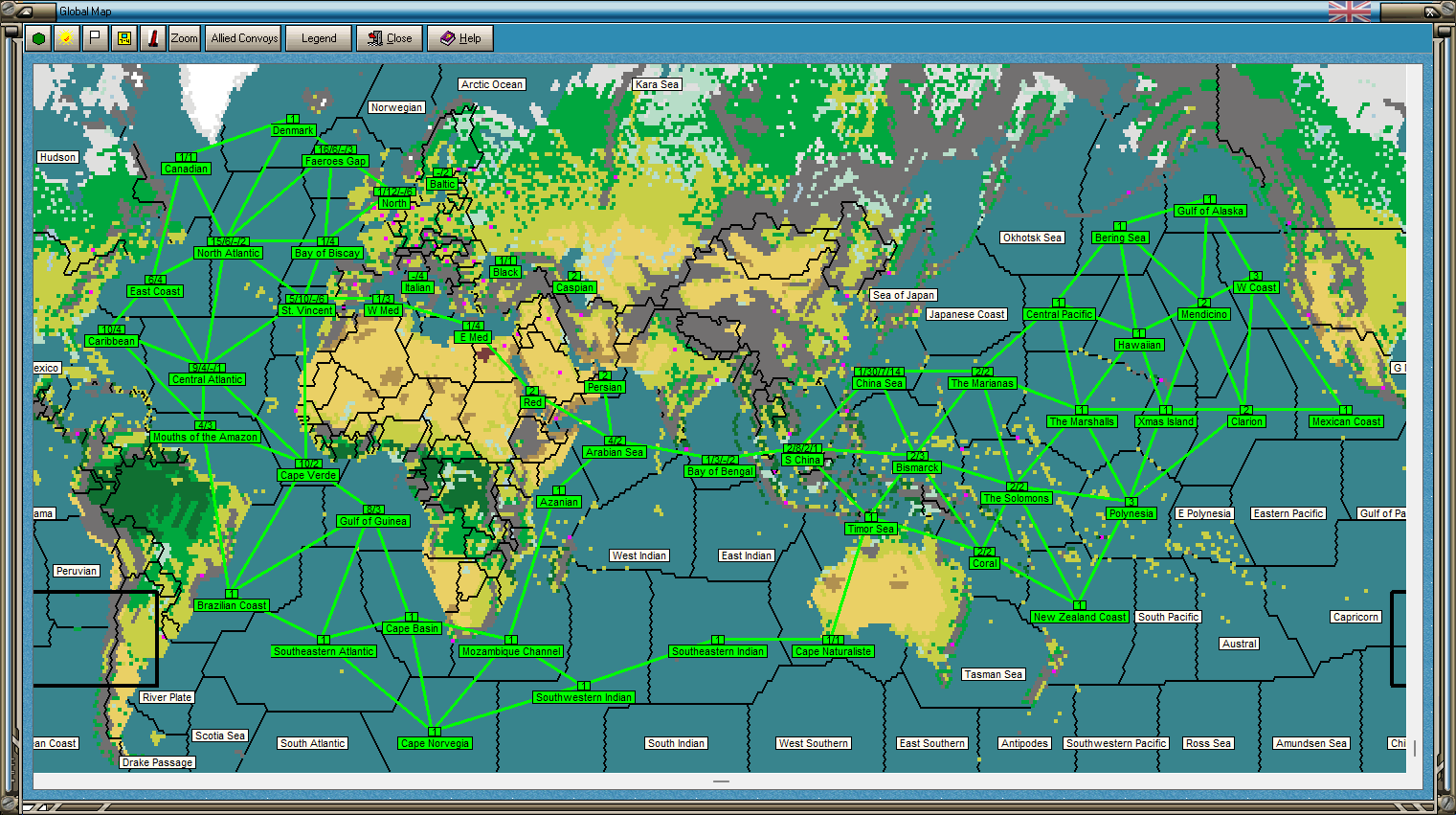Screen dimensions: 1456x815
Task: Select the Xmas Island label
Action: 1166,421
